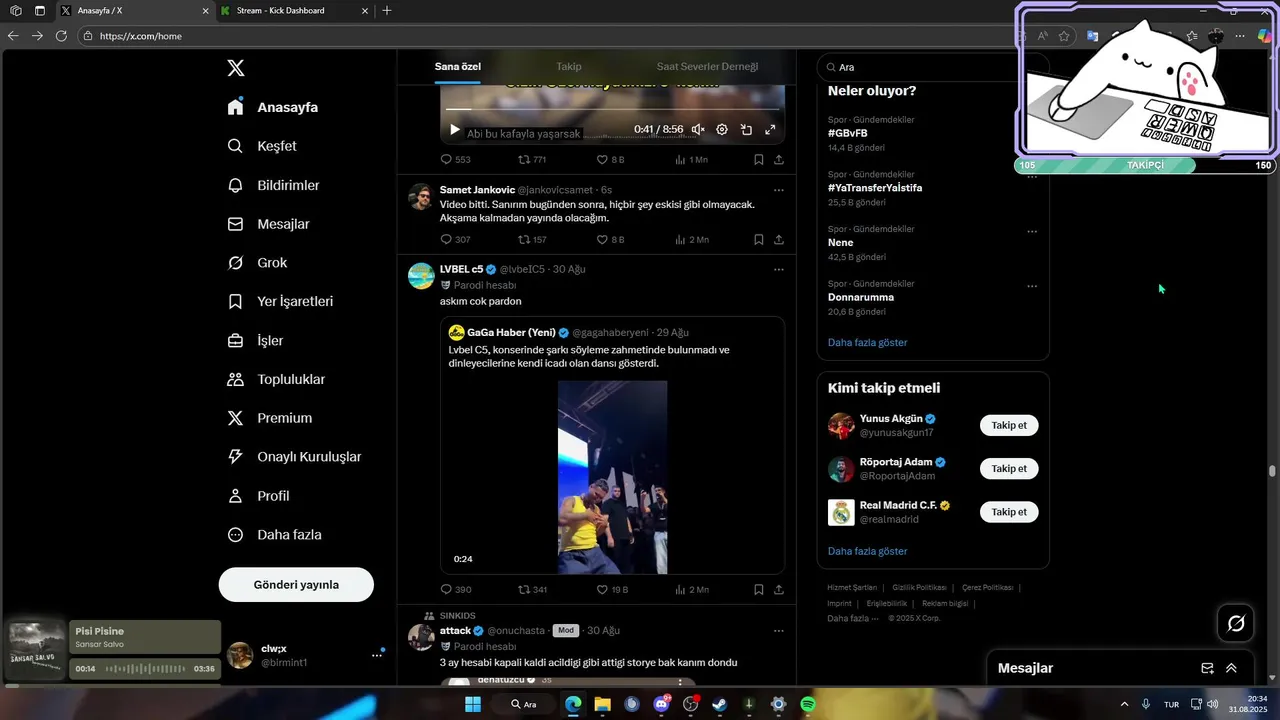
Task: Open Profil page
Action: [258, 496]
